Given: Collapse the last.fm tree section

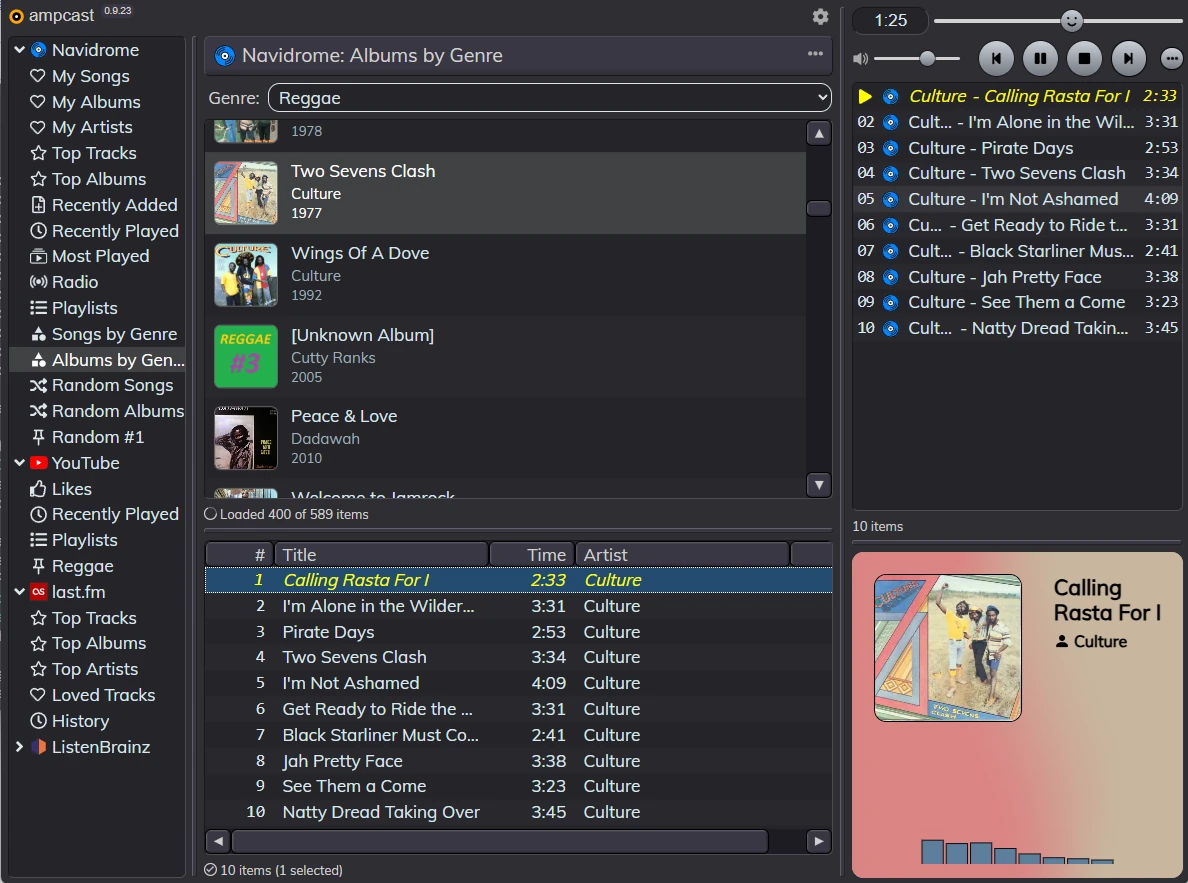Looking at the screenshot, I should coord(19,592).
